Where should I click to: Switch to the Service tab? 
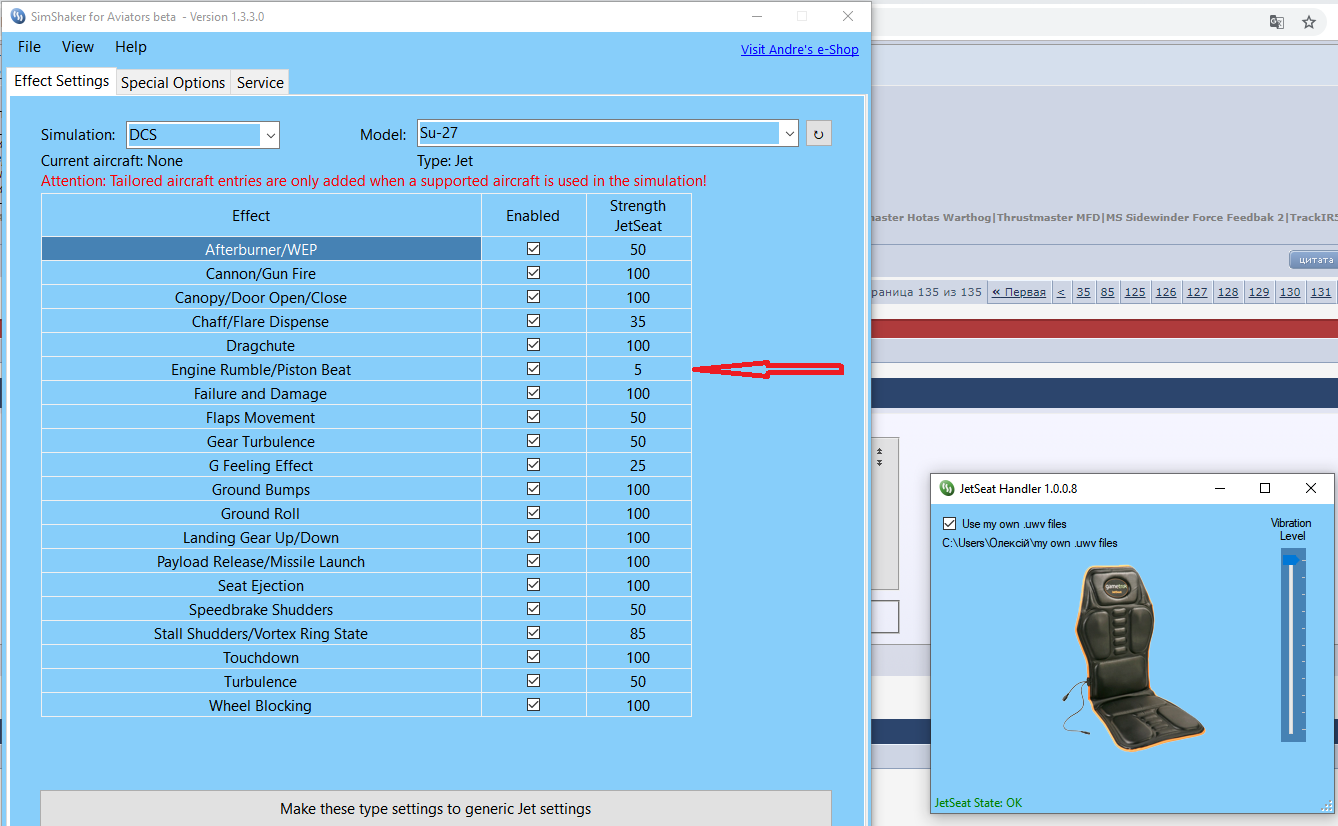260,83
